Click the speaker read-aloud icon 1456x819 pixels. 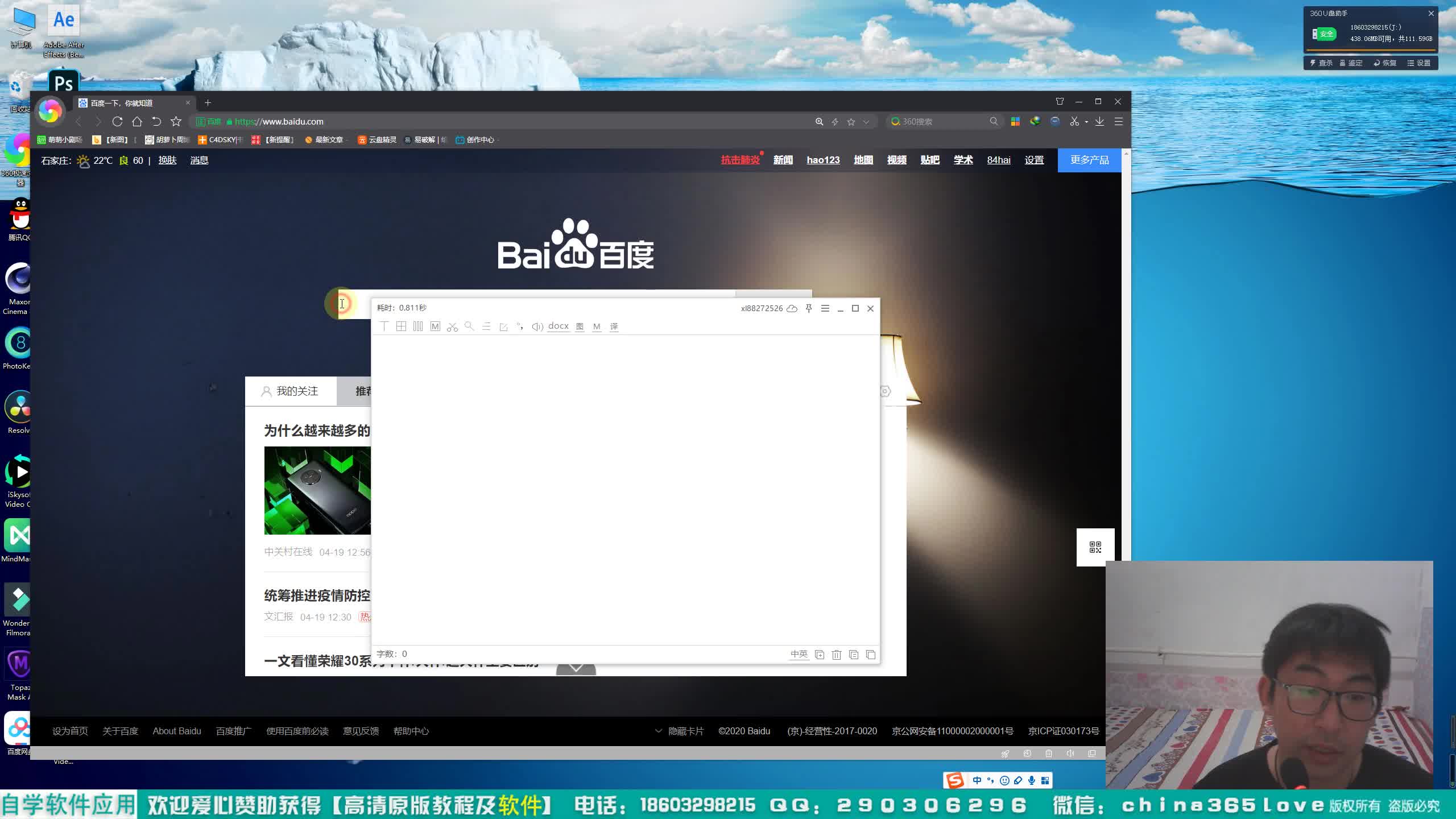(x=537, y=326)
